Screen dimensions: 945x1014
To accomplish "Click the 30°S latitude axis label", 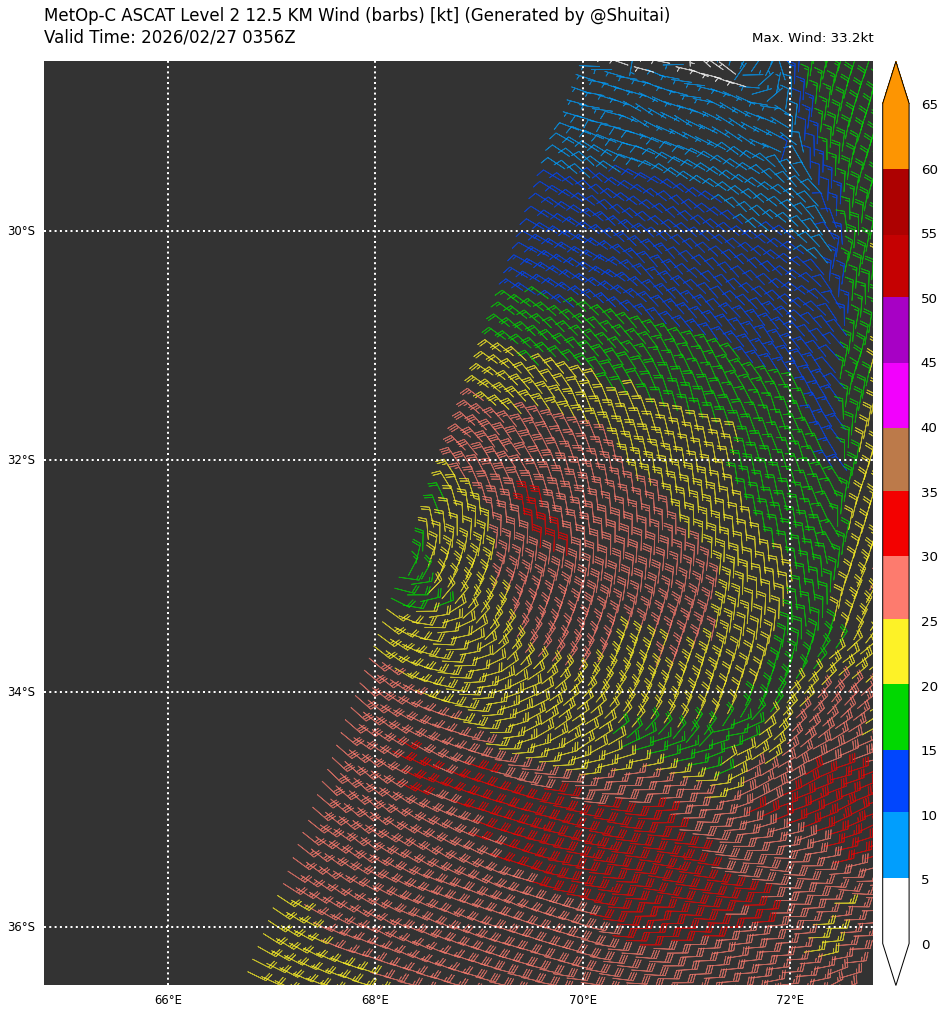I will (x=21, y=231).
